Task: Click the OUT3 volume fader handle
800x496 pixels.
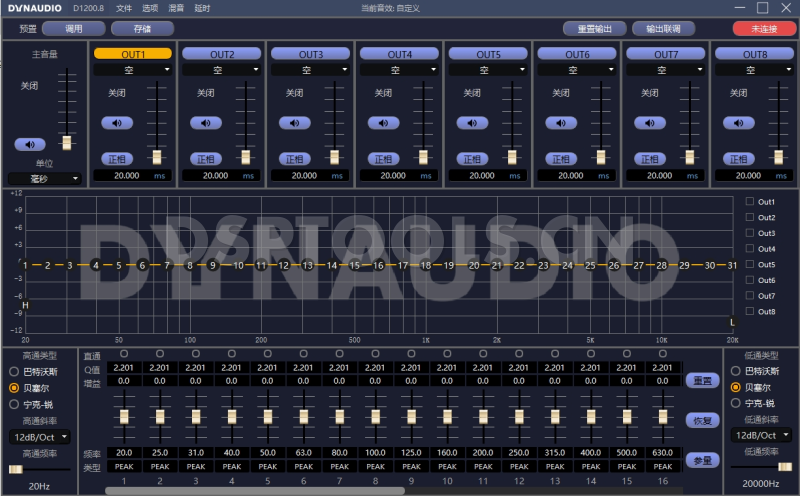Action: tap(334, 157)
